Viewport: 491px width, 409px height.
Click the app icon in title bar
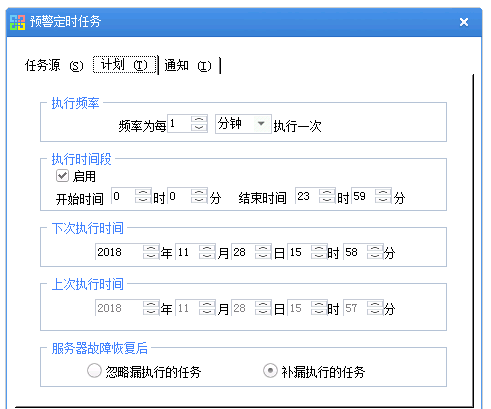pos(17,22)
